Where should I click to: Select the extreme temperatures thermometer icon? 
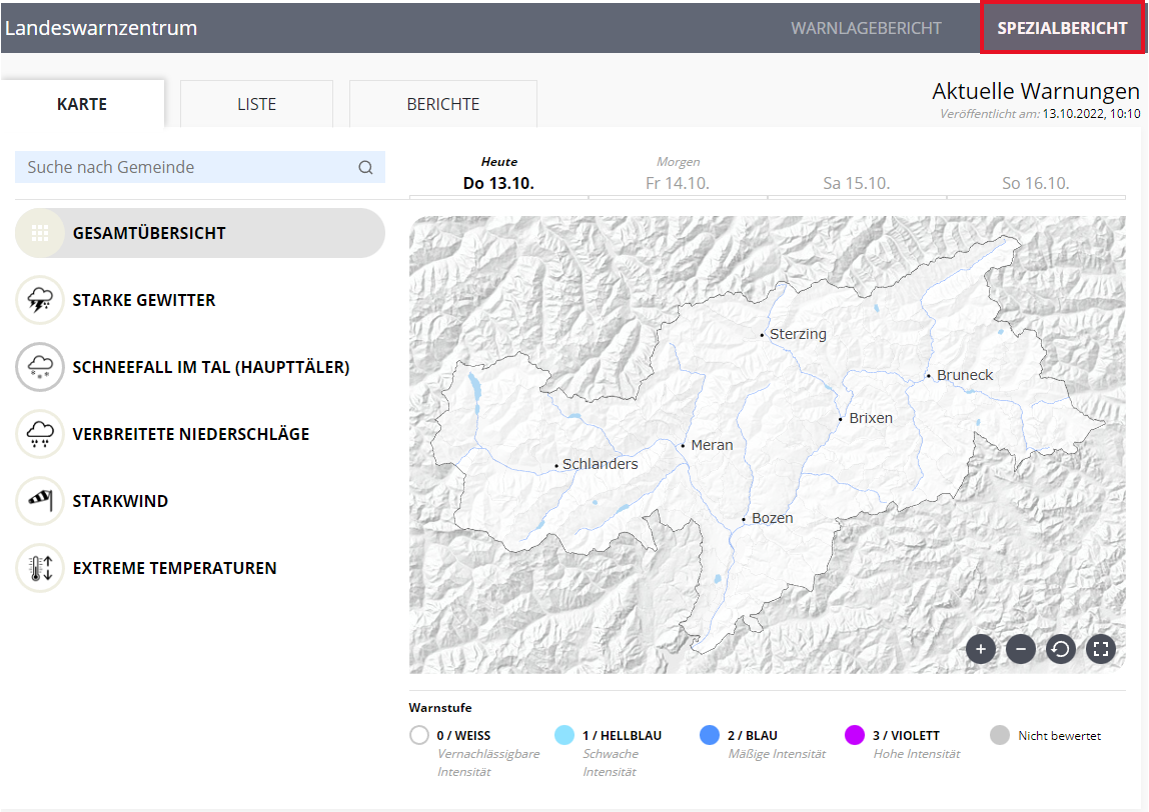tap(40, 568)
